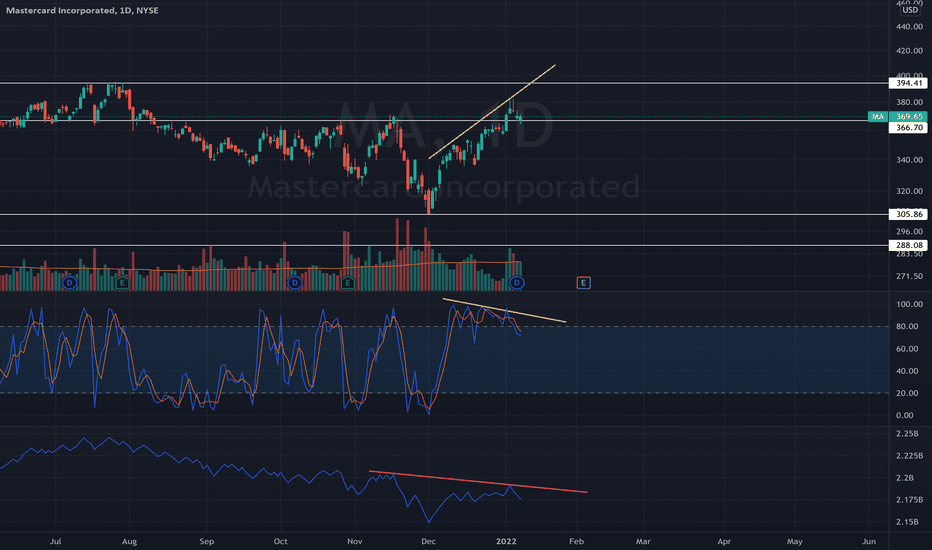Click the chart title Mastercard Incorporated, 1D, NYSE
The width and height of the screenshot is (932, 550).
click(82, 10)
